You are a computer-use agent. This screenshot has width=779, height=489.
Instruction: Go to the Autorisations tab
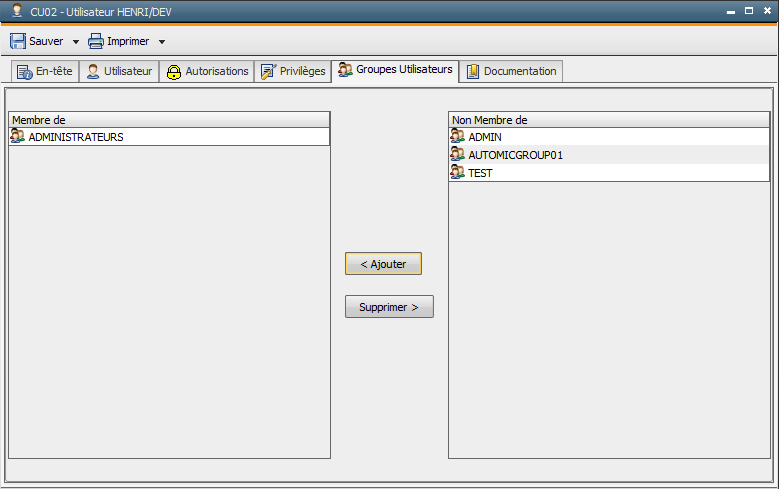point(207,72)
